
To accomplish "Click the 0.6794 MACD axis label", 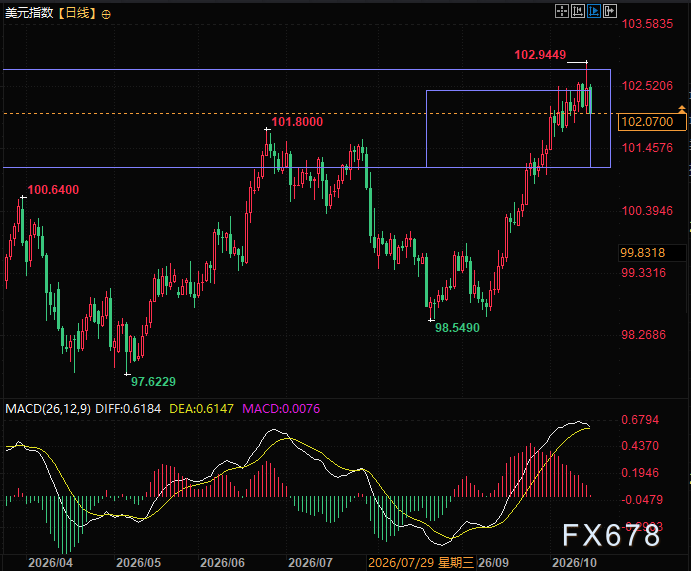I will pyautogui.click(x=640, y=420).
